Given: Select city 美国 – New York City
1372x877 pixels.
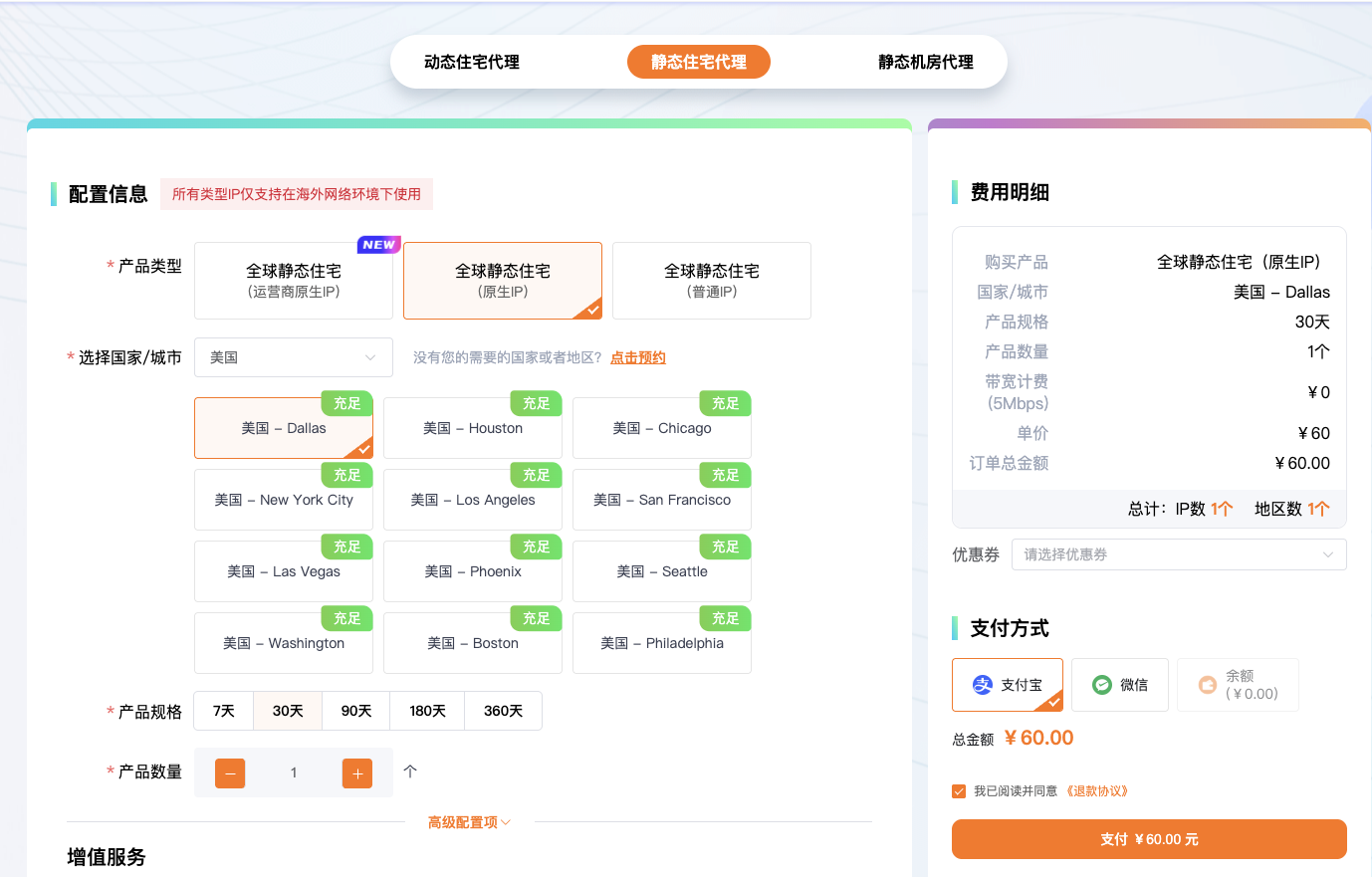Looking at the screenshot, I should (284, 500).
